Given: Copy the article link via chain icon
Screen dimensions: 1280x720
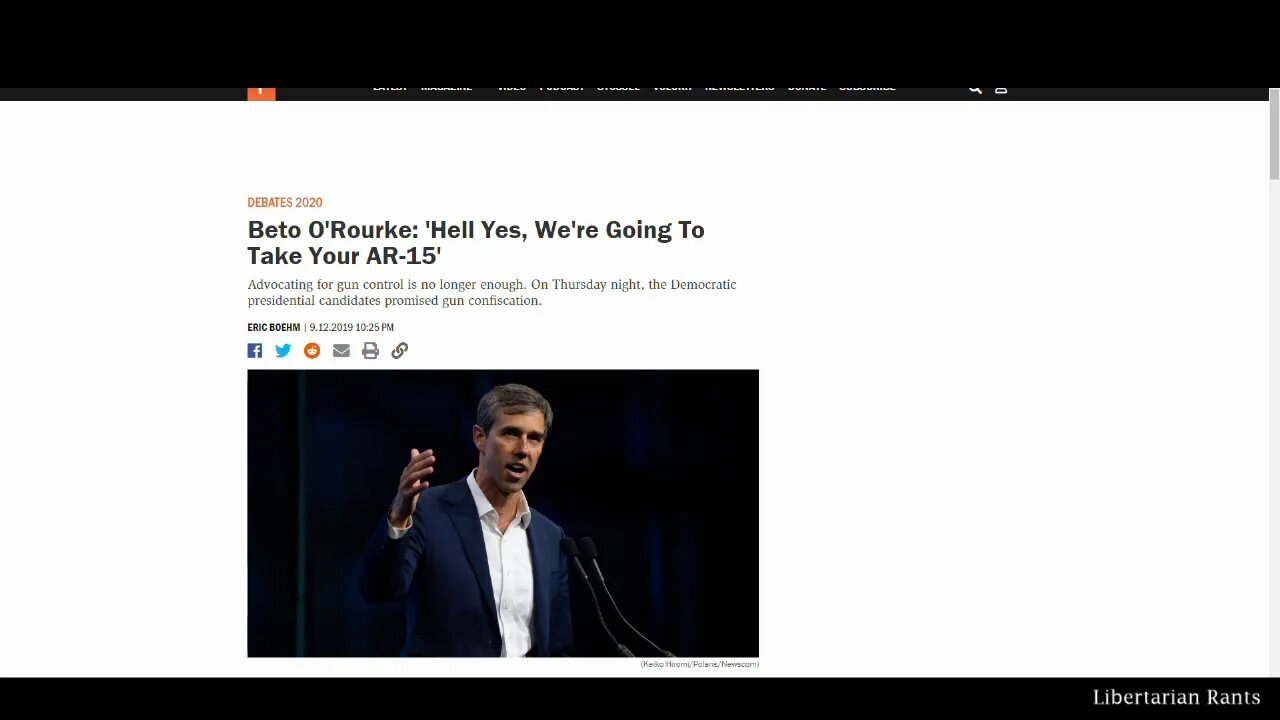Looking at the screenshot, I should click(x=399, y=351).
